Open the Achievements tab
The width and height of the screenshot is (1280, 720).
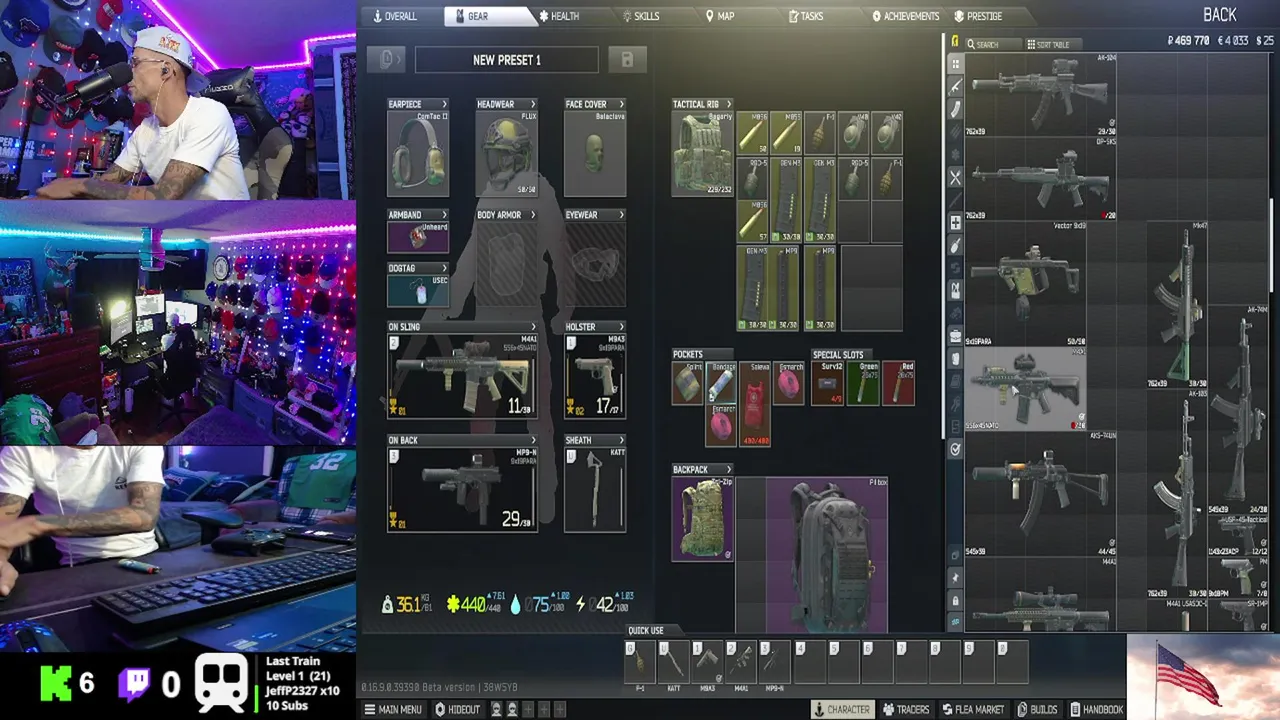click(905, 16)
